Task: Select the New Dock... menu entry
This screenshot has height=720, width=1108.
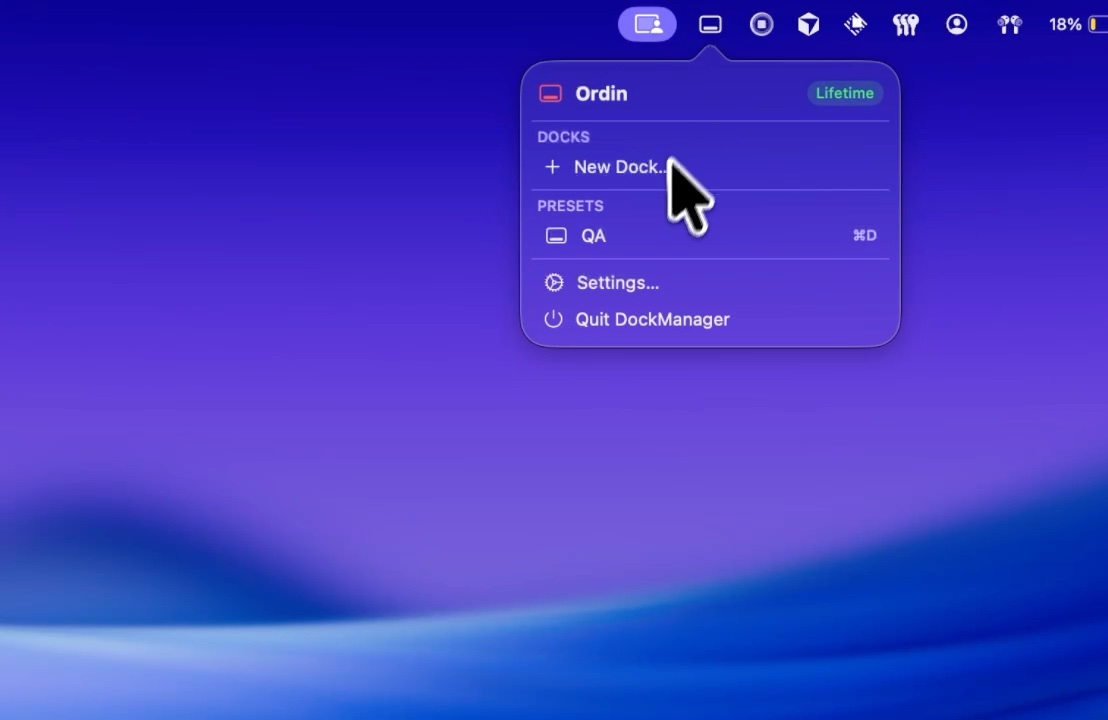Action: [710, 167]
